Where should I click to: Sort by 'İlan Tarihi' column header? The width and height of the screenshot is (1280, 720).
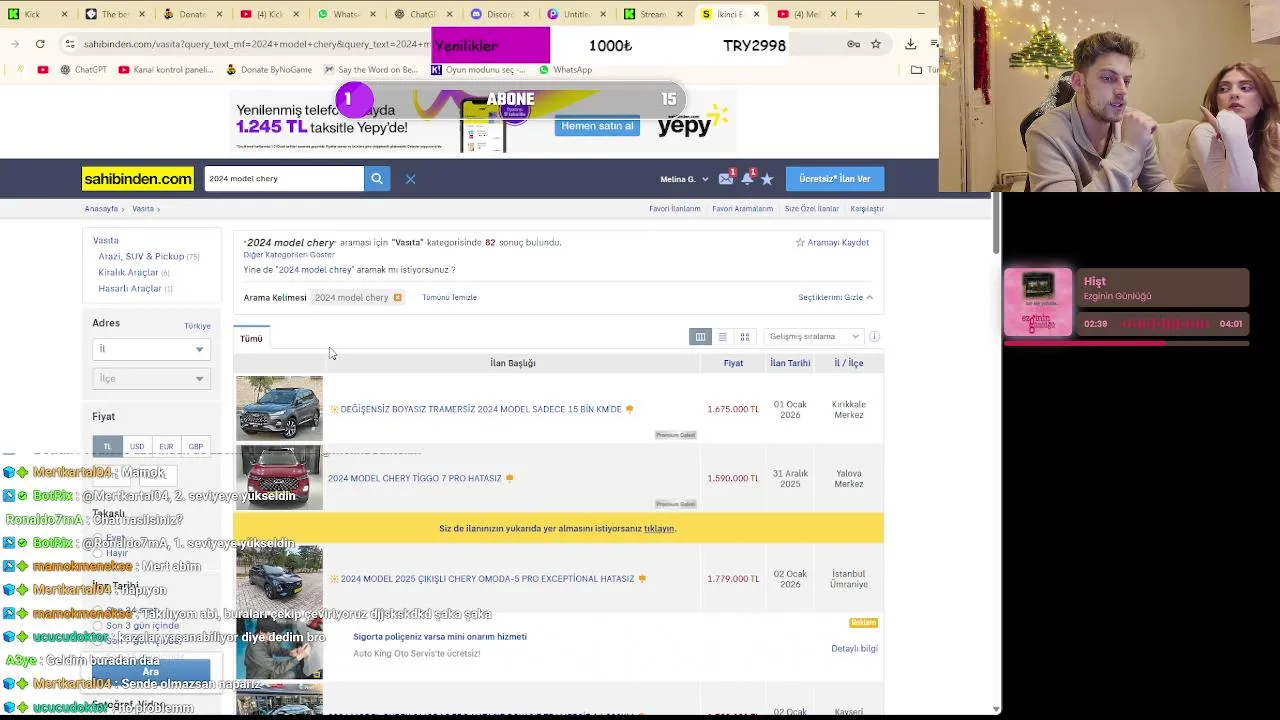(790, 364)
